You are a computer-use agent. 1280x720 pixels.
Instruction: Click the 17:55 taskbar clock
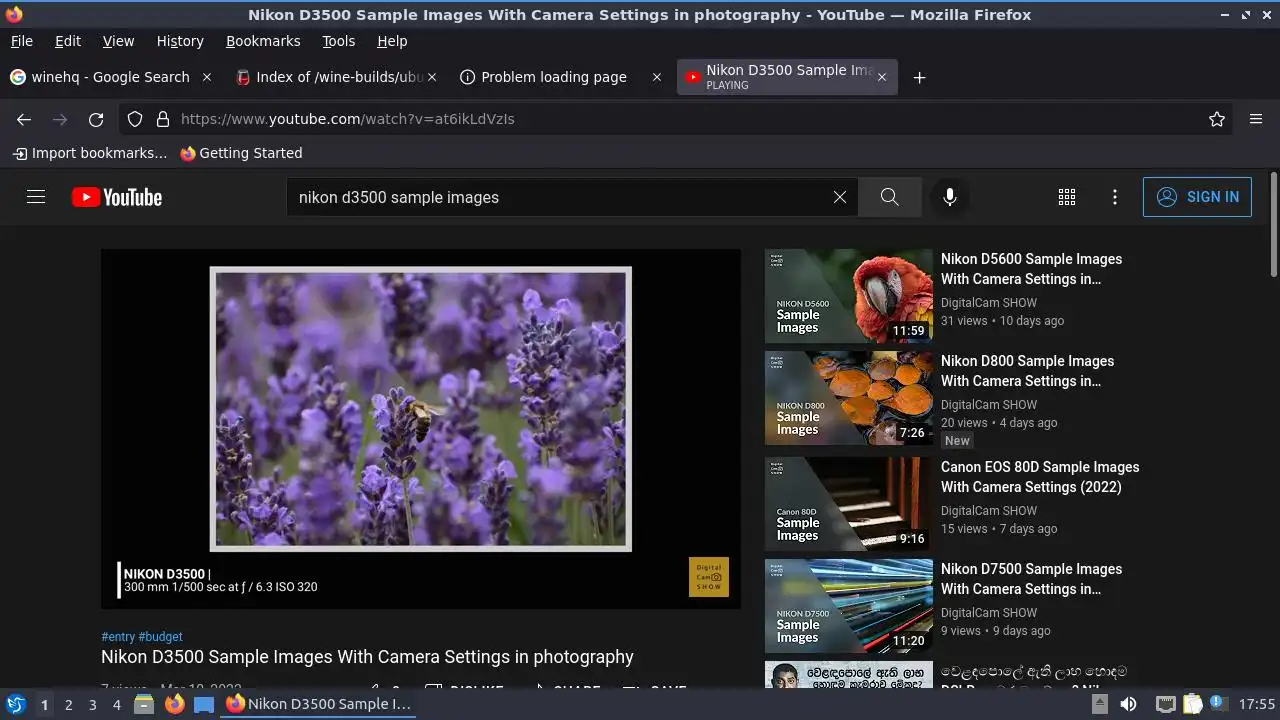[1257, 704]
